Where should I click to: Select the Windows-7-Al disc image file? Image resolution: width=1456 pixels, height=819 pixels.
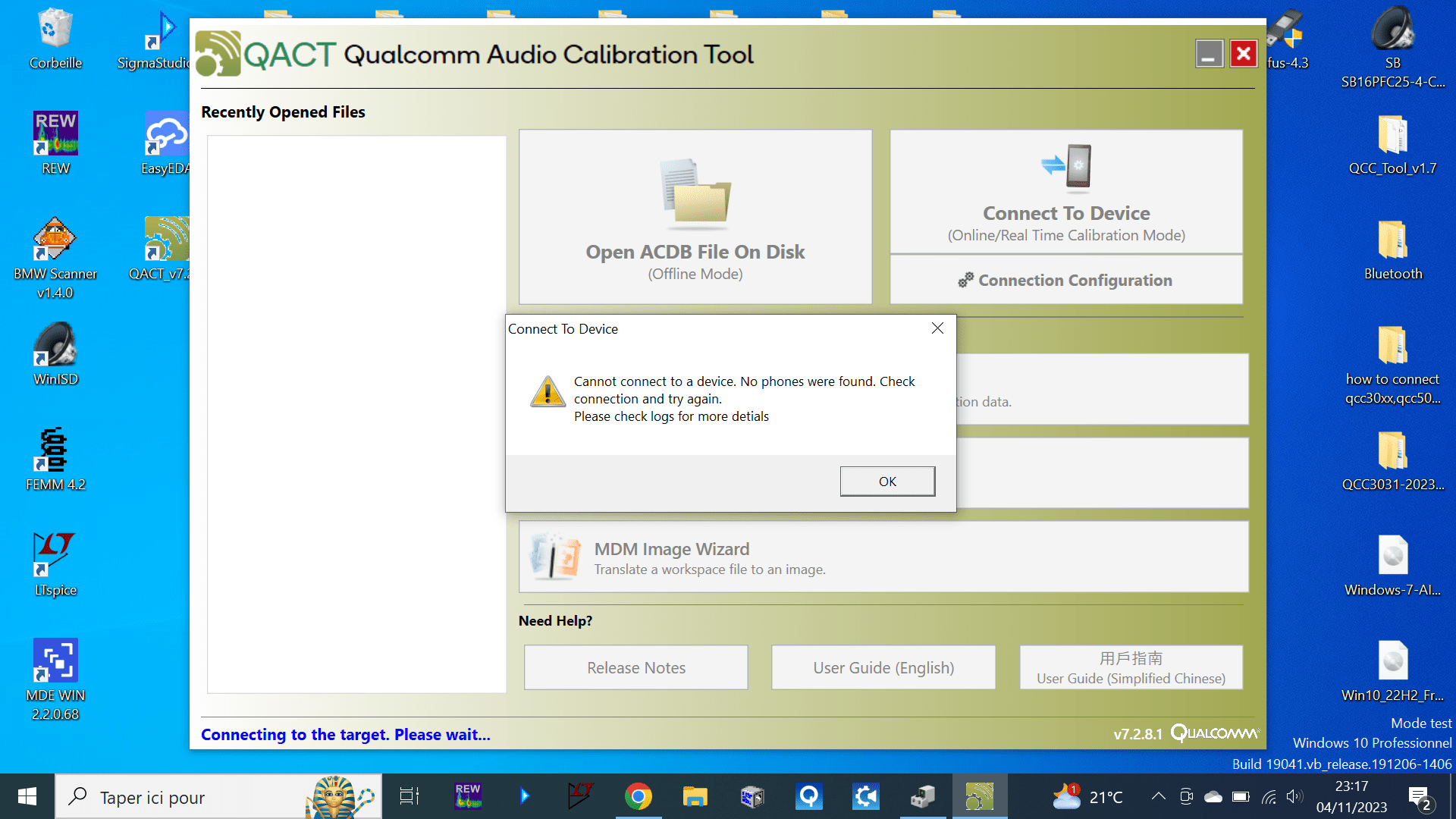pos(1393,566)
